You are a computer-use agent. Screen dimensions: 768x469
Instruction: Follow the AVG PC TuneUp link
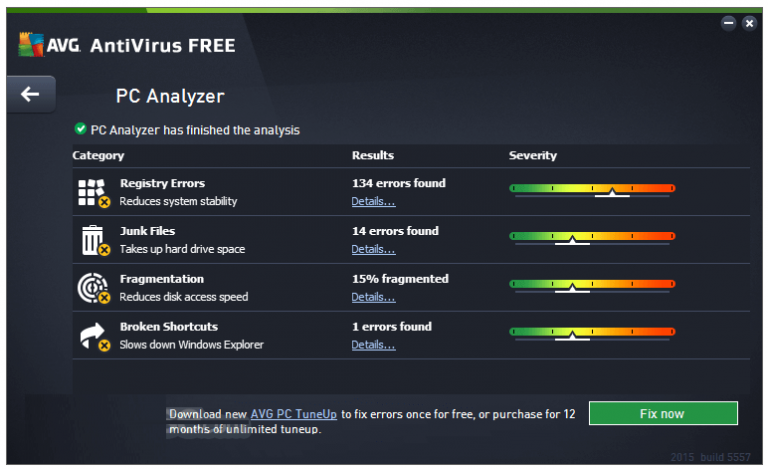(293, 414)
